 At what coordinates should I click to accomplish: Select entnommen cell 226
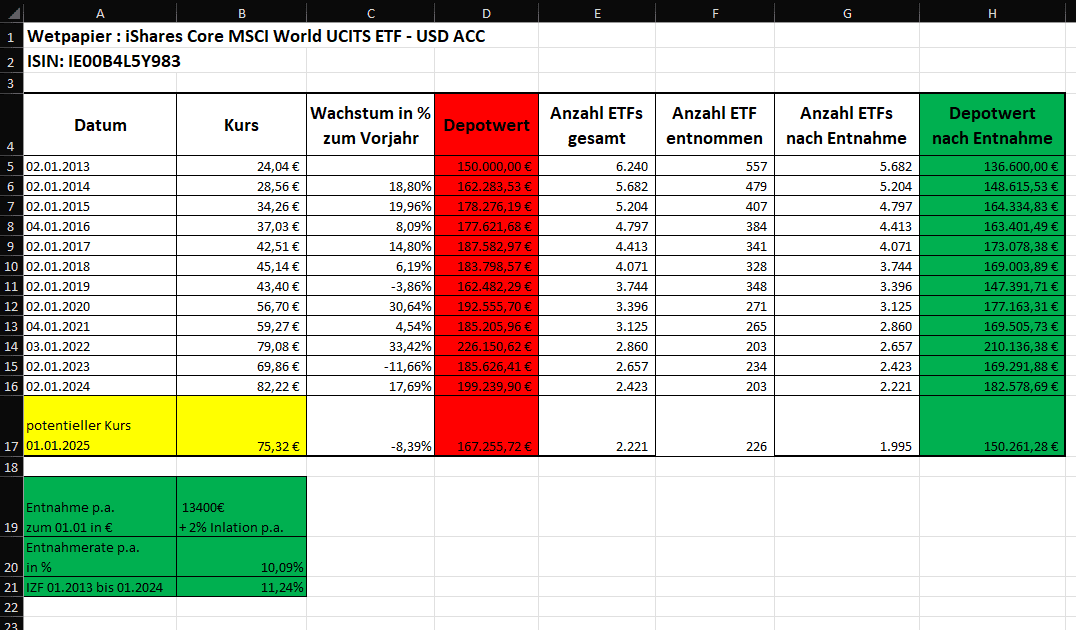point(715,425)
